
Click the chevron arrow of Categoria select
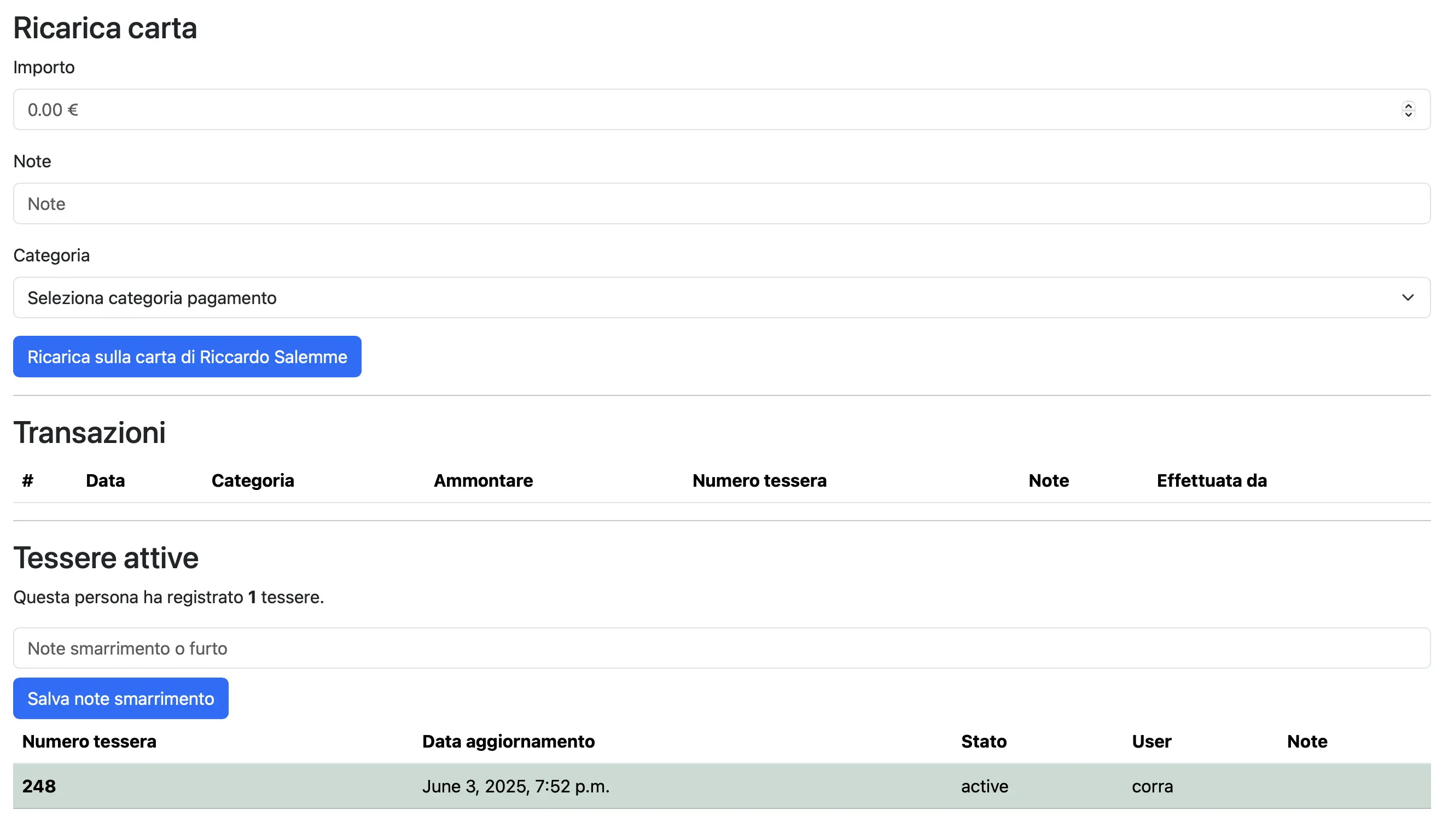[1408, 297]
